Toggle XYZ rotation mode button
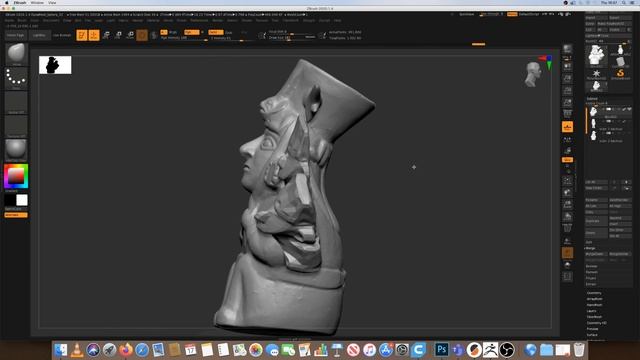640x360 pixels. (567, 160)
